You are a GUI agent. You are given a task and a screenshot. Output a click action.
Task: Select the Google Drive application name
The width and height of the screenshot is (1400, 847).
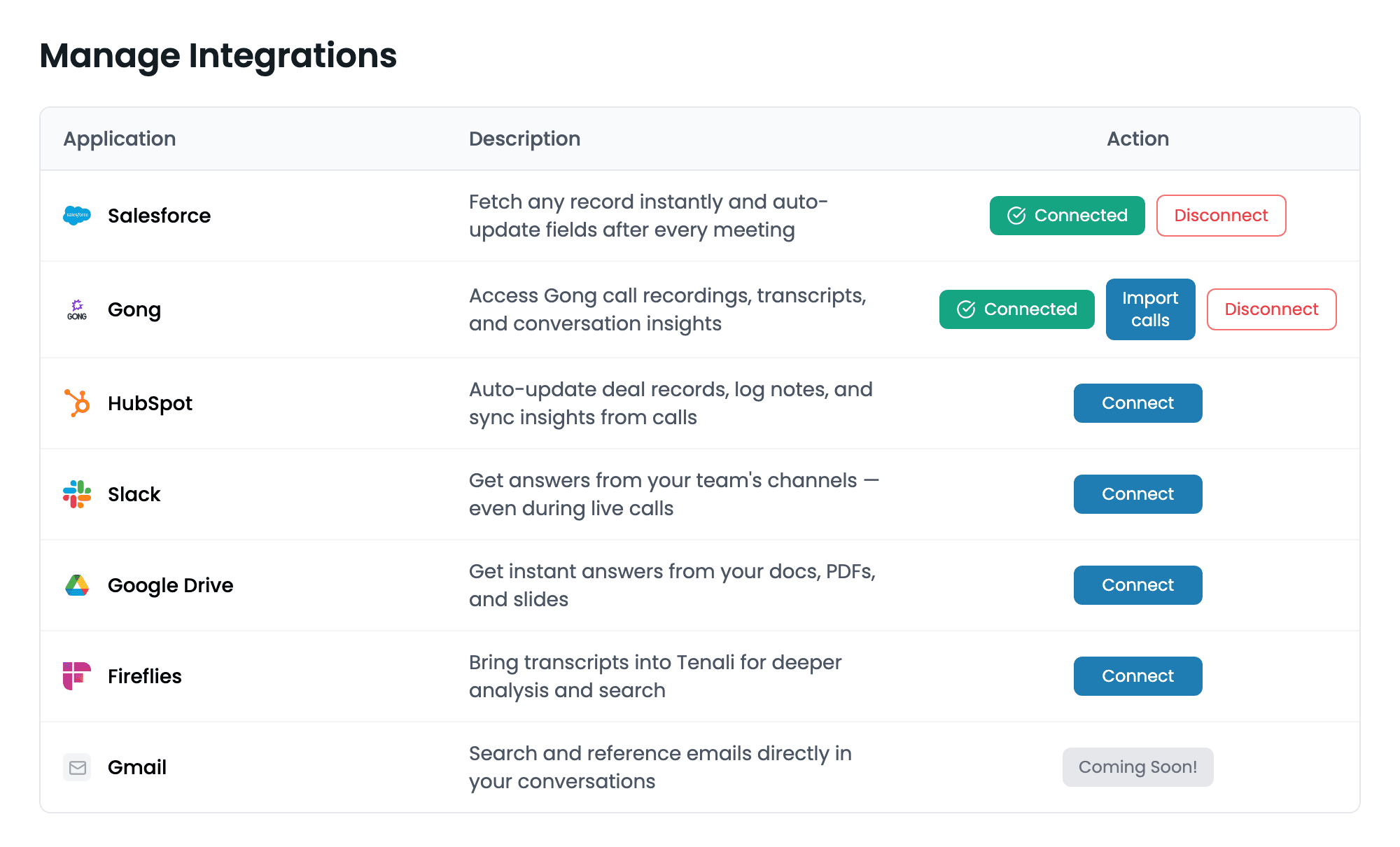click(170, 586)
